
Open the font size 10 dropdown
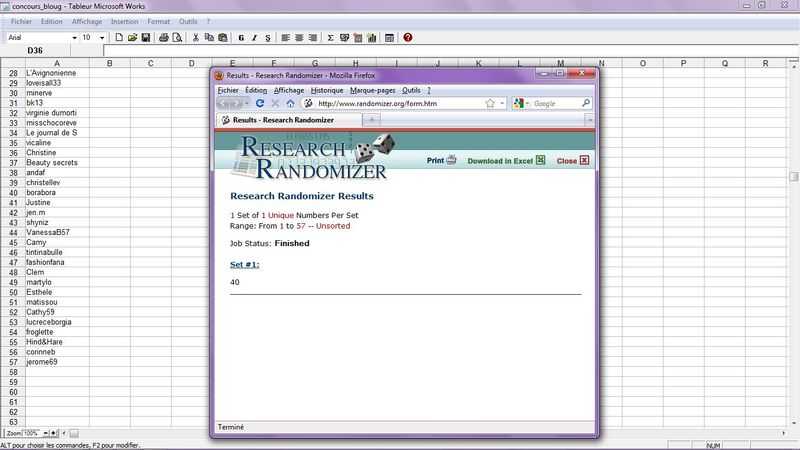click(102, 38)
